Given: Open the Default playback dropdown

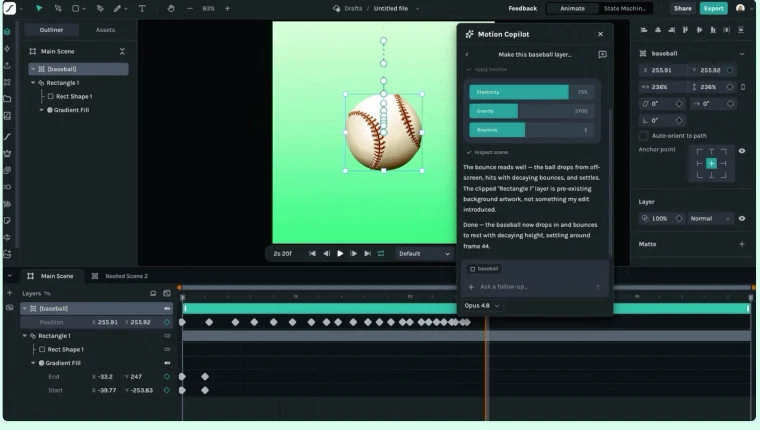Looking at the screenshot, I should tap(424, 254).
